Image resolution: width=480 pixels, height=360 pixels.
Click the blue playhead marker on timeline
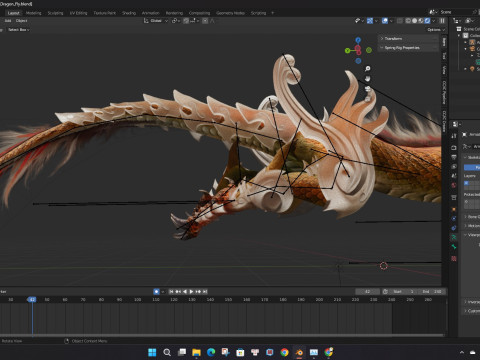click(32, 300)
